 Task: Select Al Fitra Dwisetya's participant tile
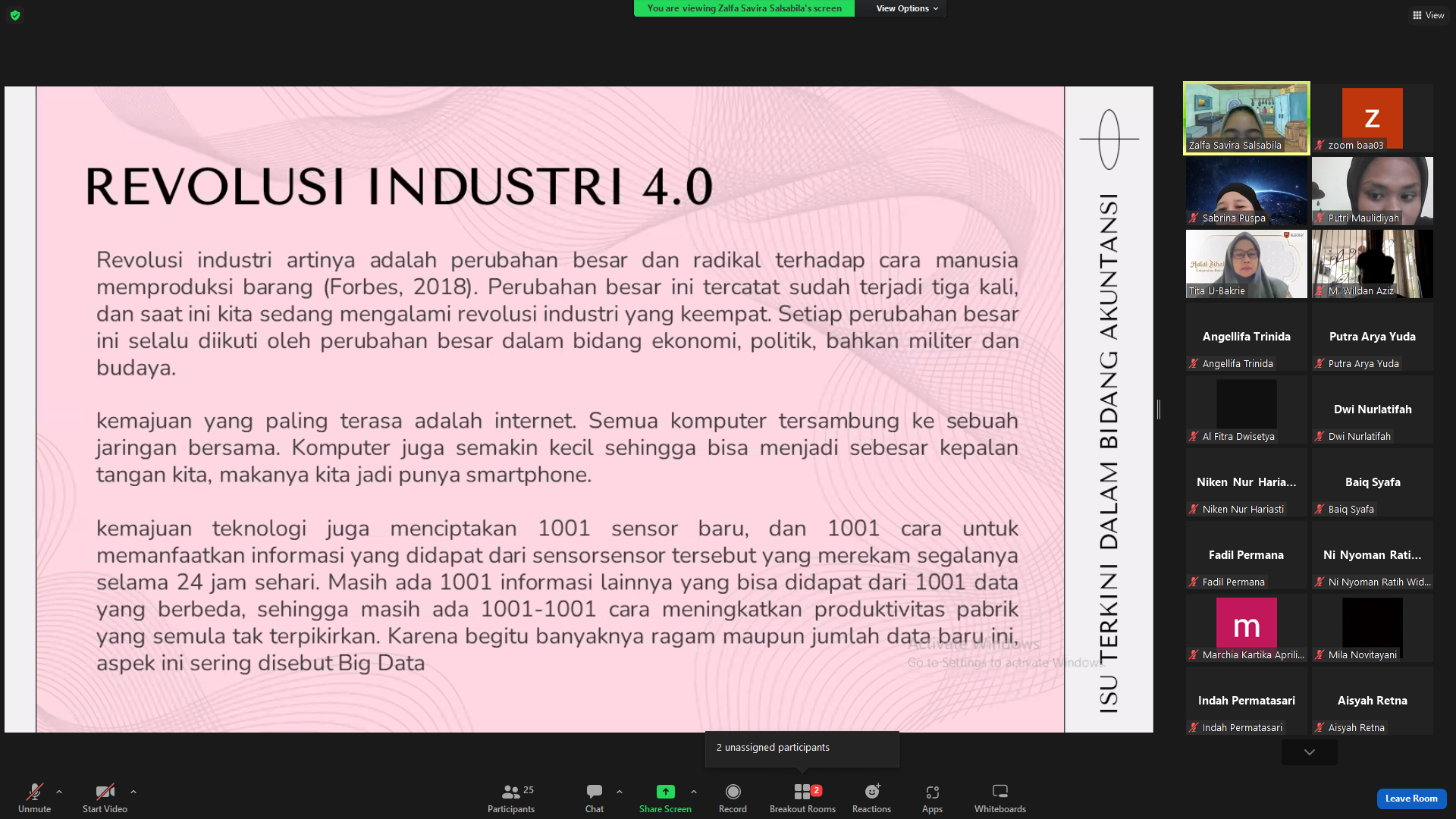tap(1247, 409)
